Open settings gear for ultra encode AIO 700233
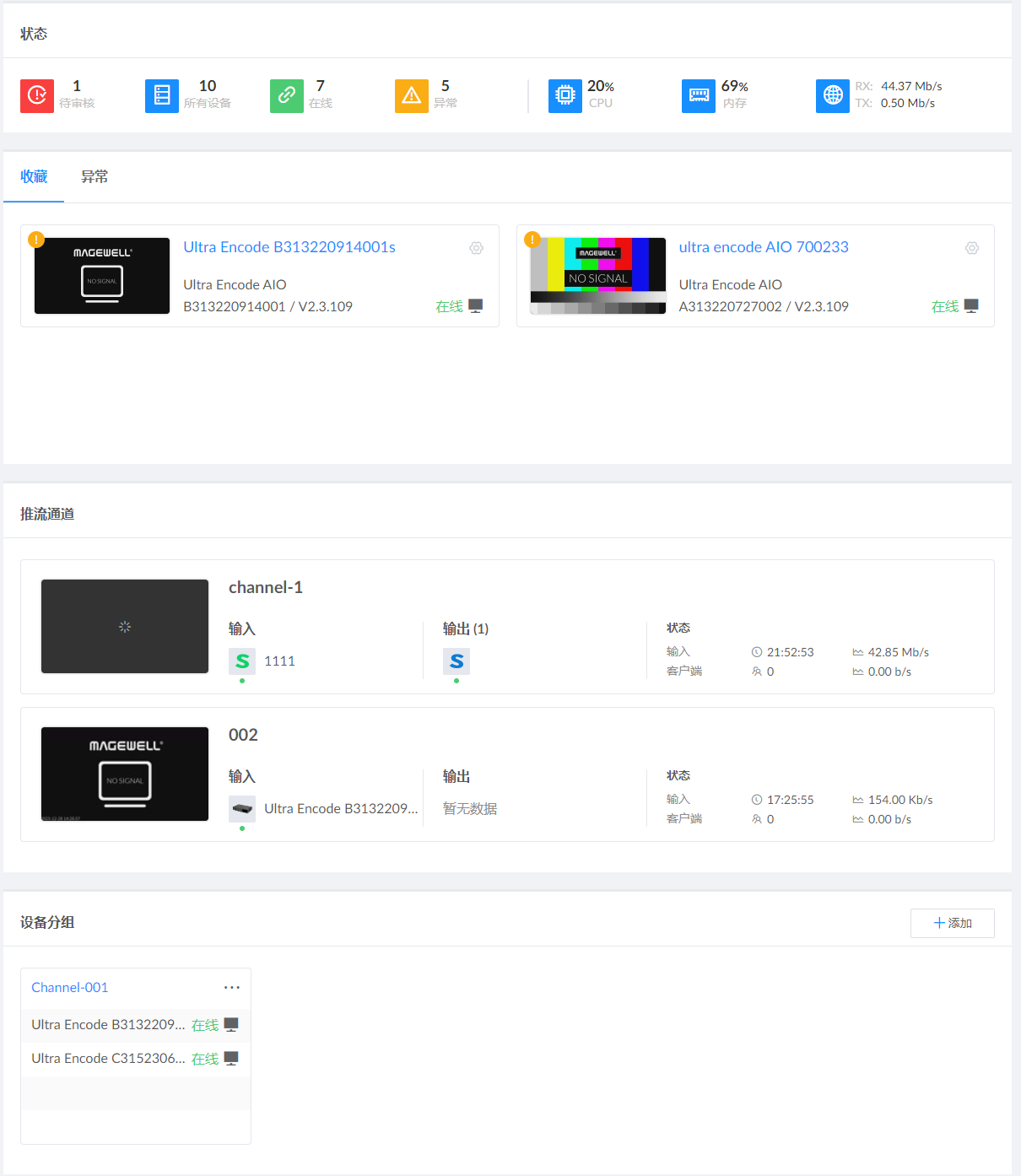Viewport: 1021px width, 1176px height. pyautogui.click(x=972, y=248)
